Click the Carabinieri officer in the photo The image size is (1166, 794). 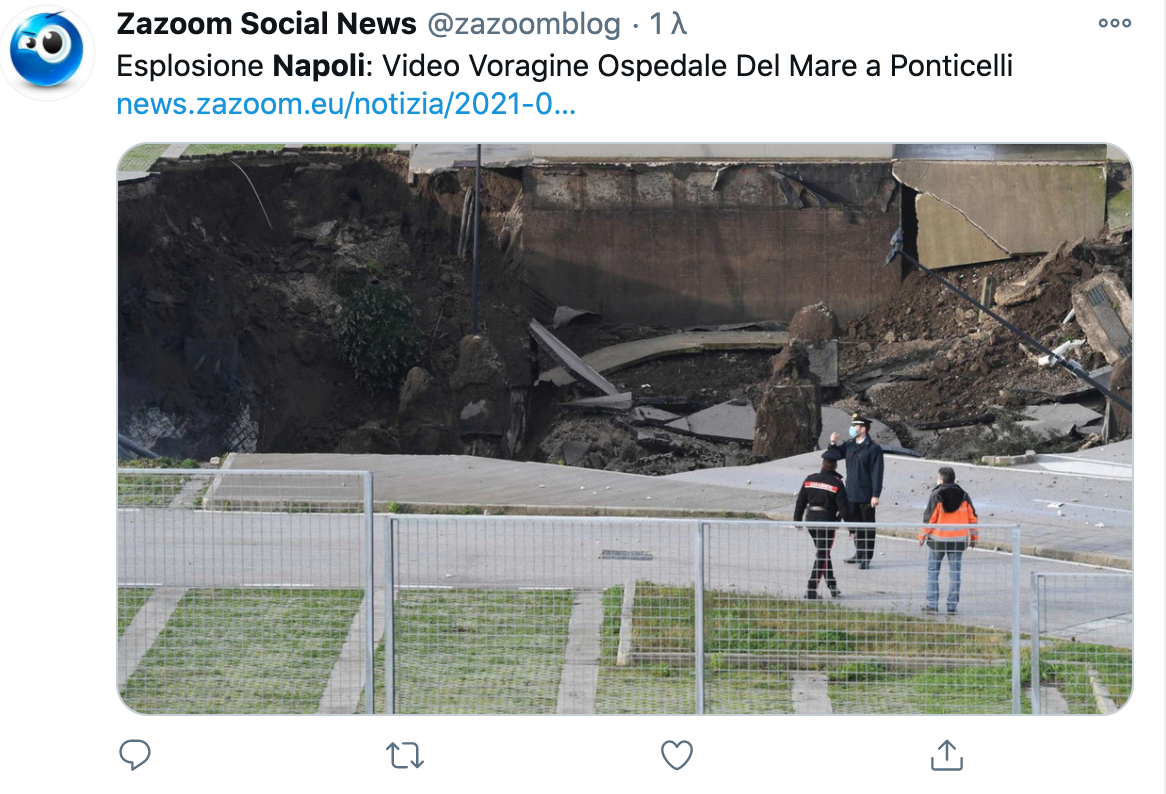821,524
